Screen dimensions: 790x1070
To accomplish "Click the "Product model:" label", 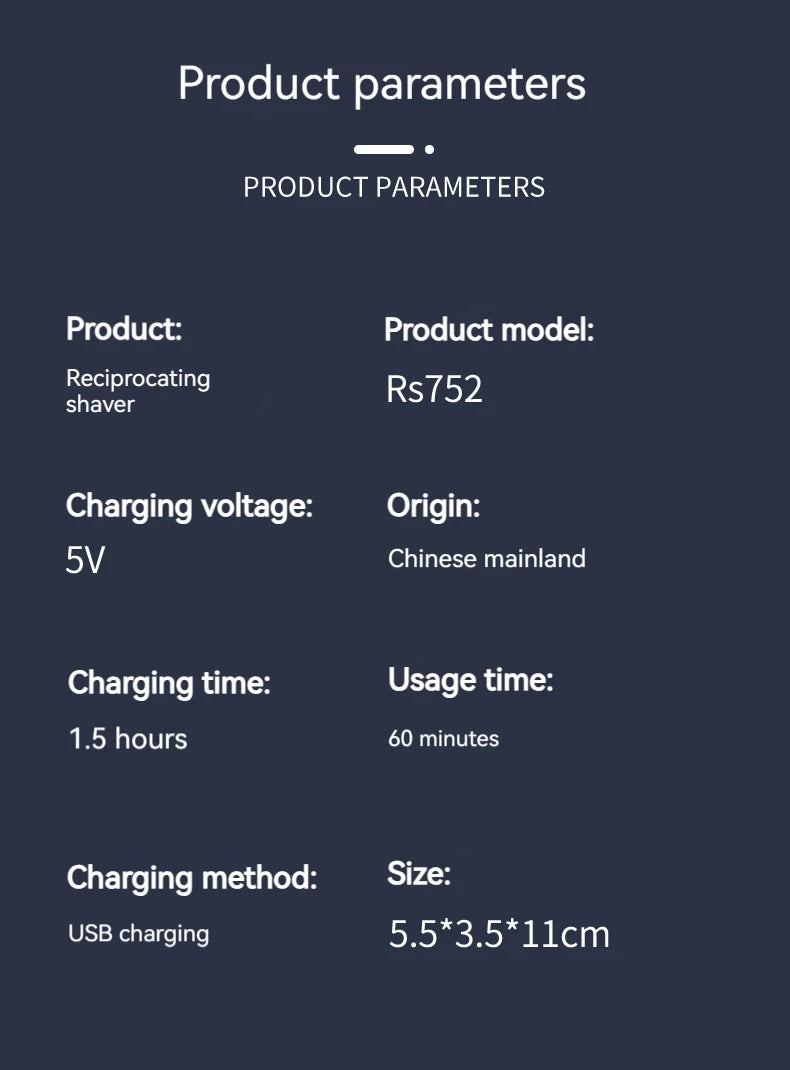I will point(489,329).
